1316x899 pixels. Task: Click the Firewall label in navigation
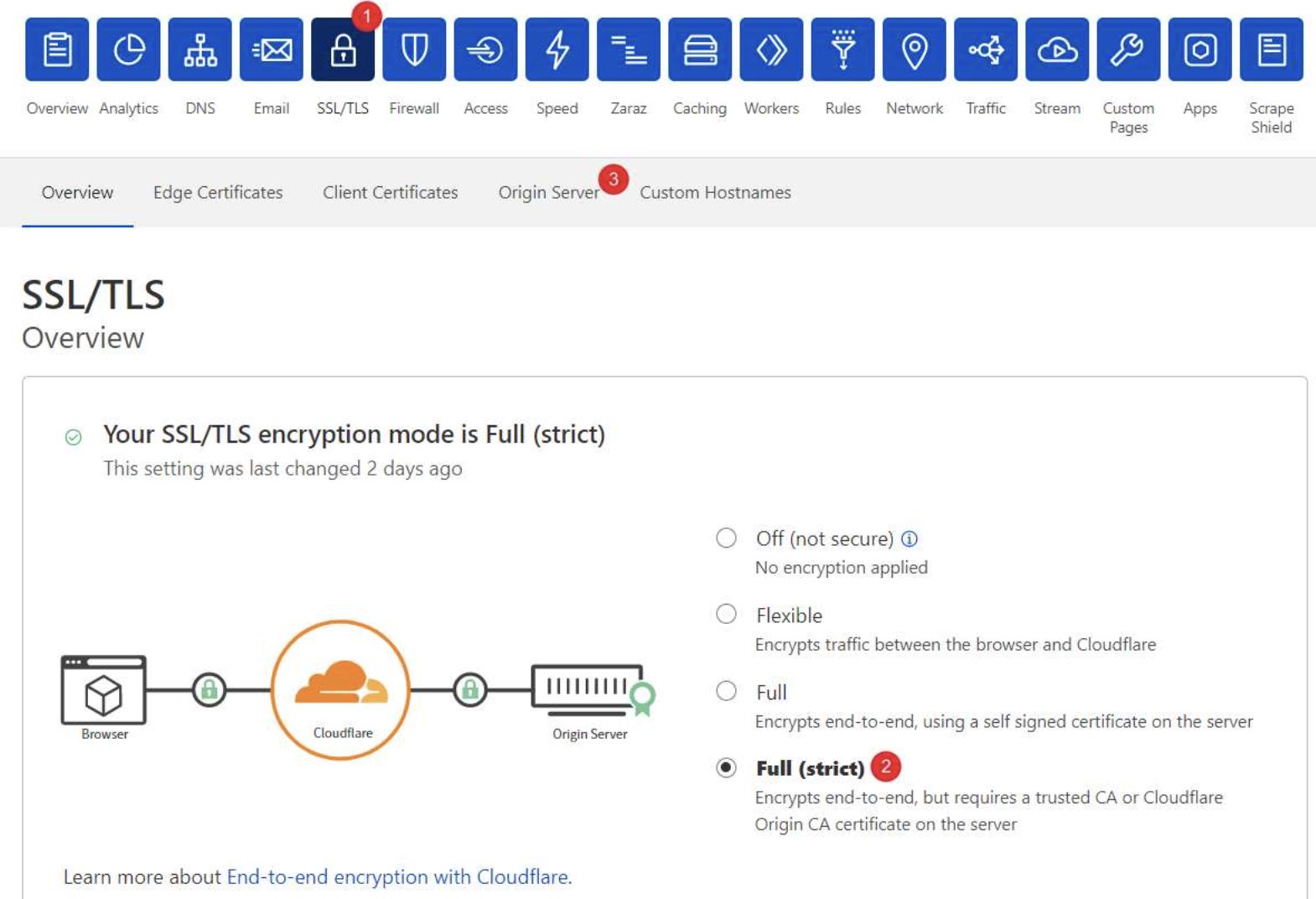point(414,108)
